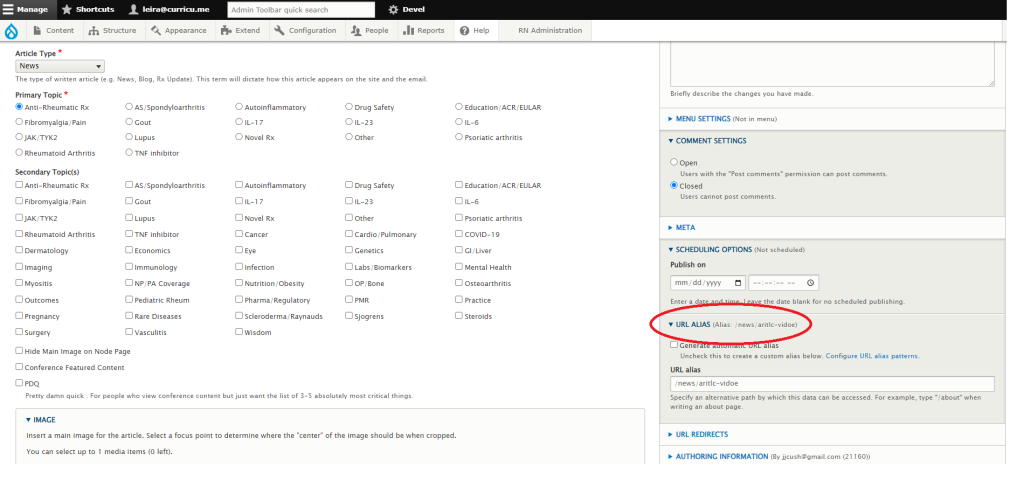Click the leira@curricu.me user account link

tap(173, 9)
